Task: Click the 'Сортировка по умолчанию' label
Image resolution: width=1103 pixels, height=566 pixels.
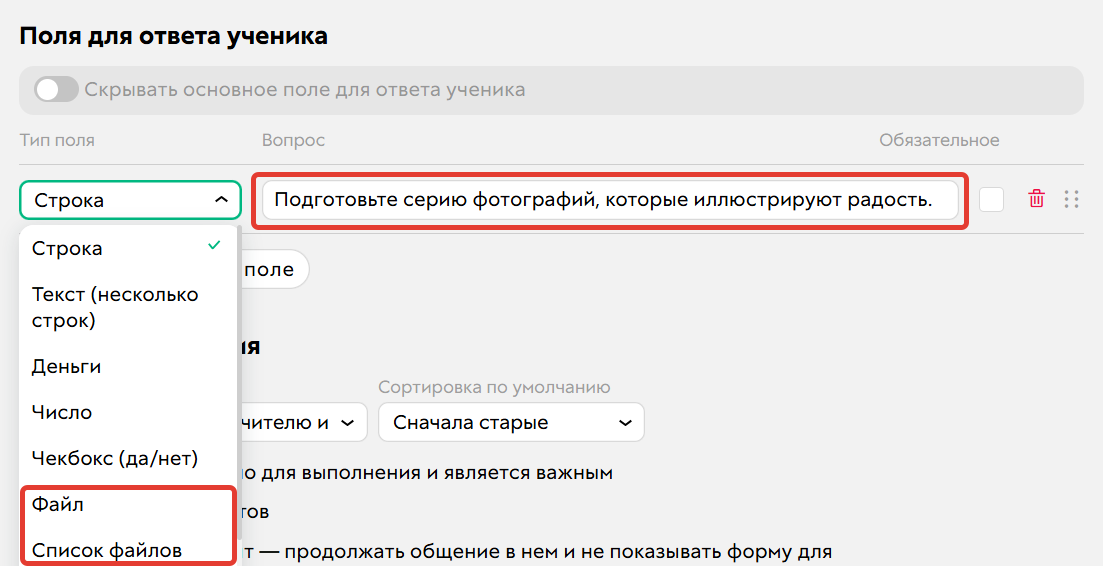Action: pyautogui.click(x=494, y=387)
